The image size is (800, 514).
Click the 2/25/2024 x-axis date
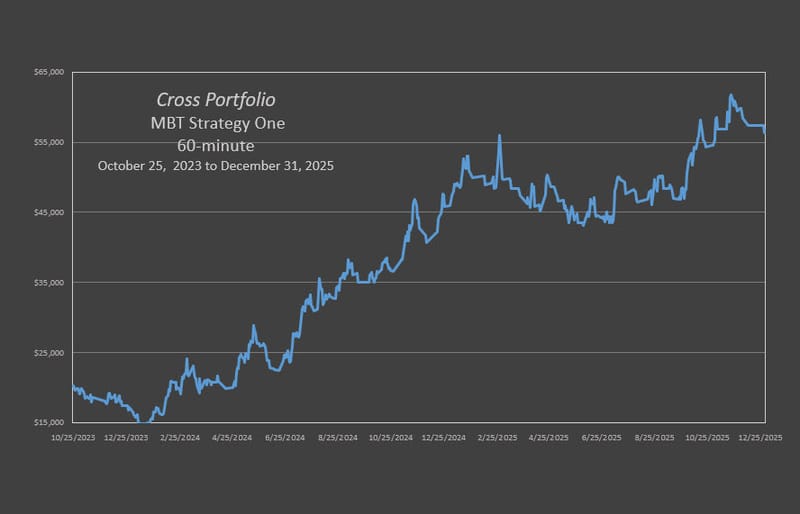[181, 438]
